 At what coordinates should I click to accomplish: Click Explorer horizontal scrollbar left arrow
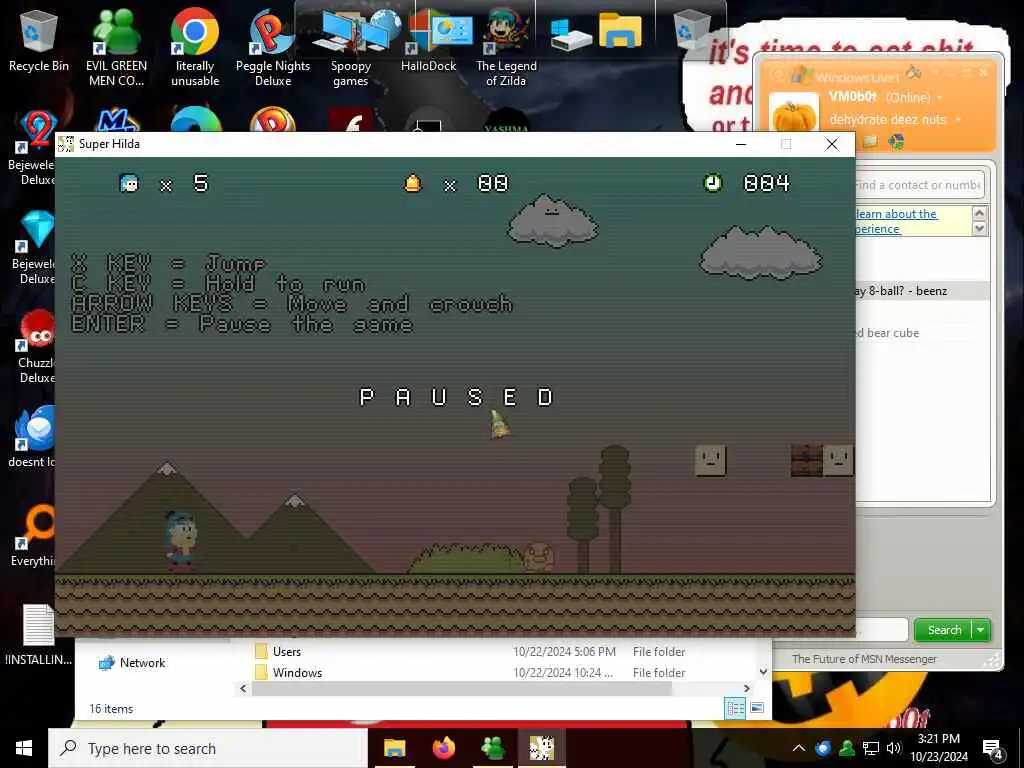pos(243,688)
